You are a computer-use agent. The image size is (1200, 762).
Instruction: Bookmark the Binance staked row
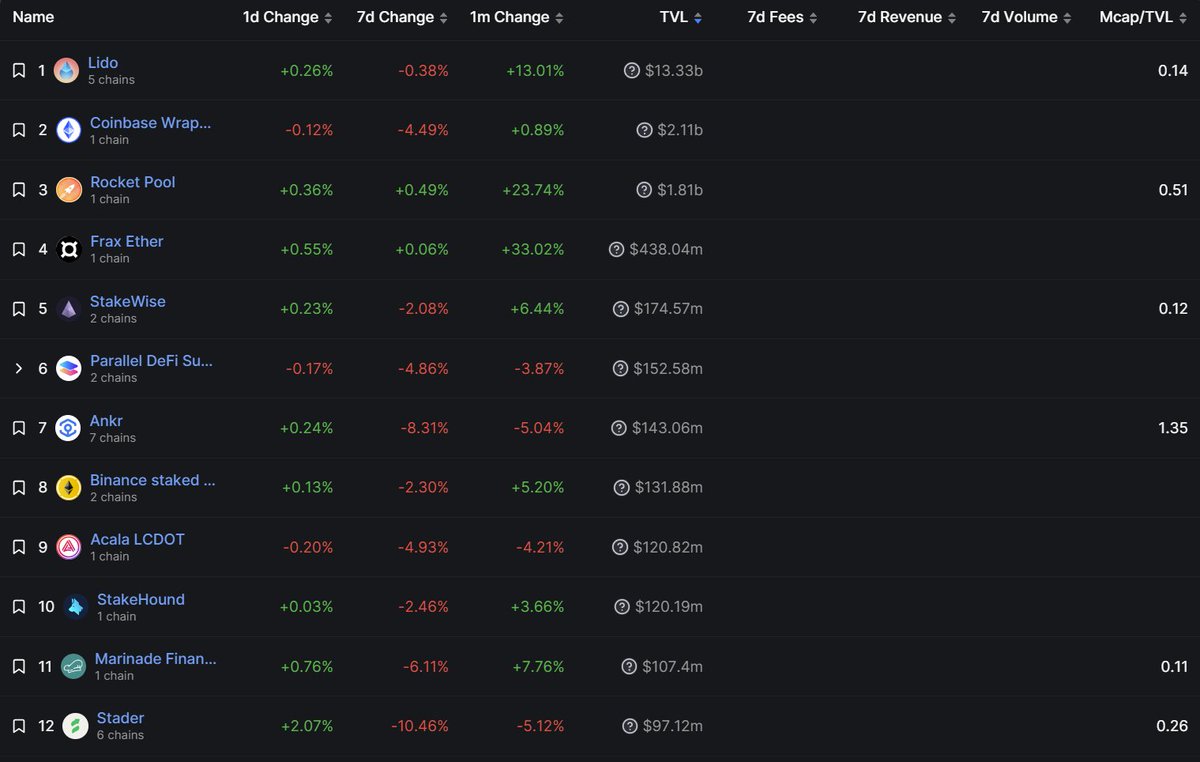(18, 488)
